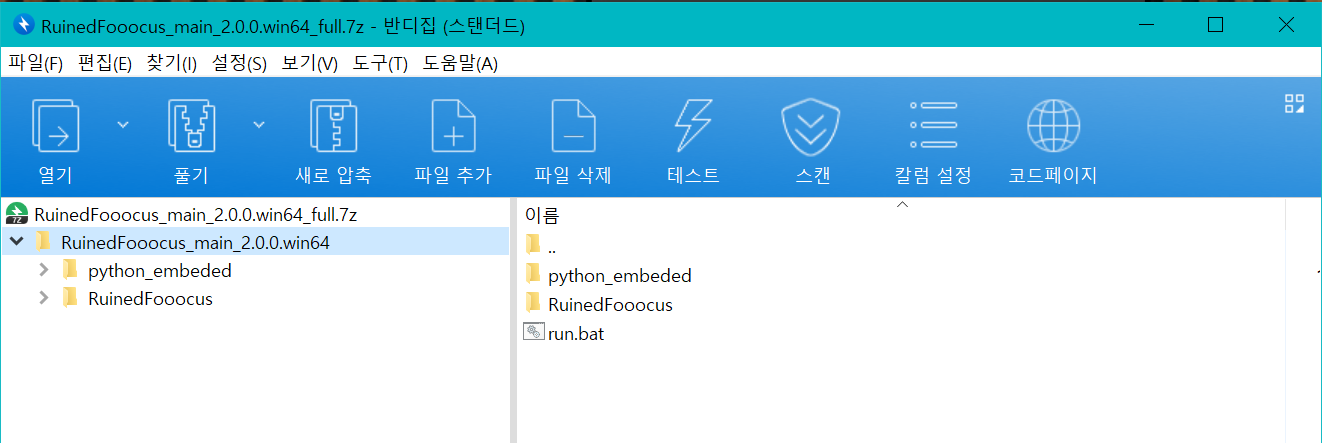The height and width of the screenshot is (443, 1322).
Task: Click the 7z archive icon in the tree
Action: point(16,213)
